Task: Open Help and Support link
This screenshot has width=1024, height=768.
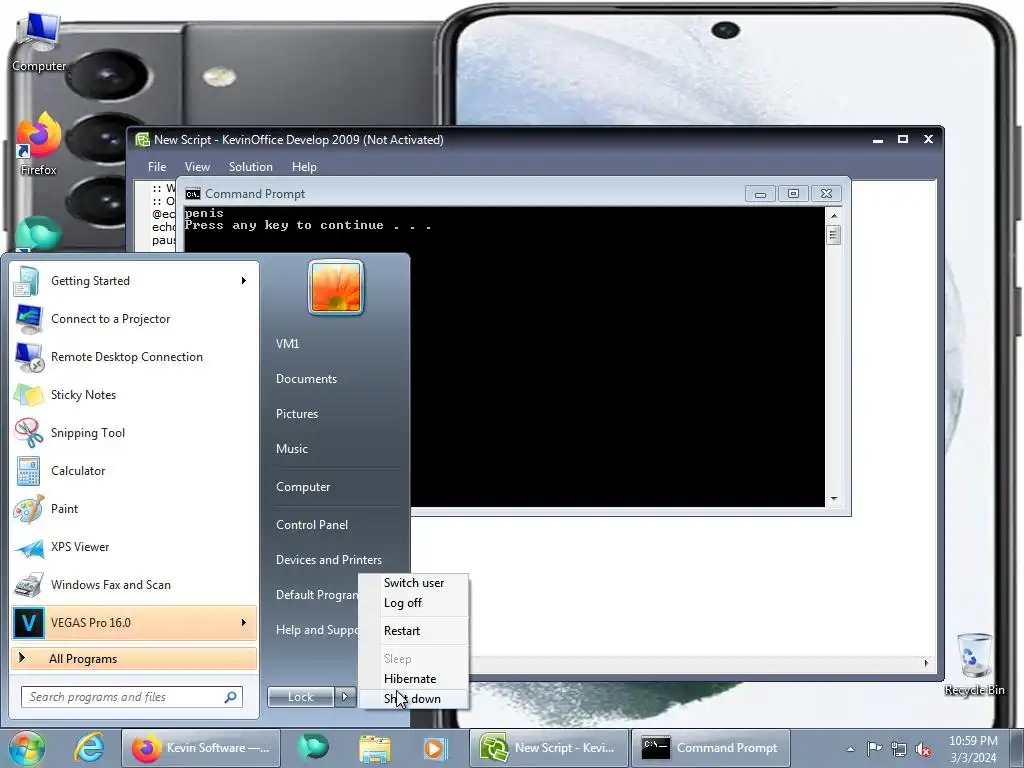Action: (x=317, y=630)
